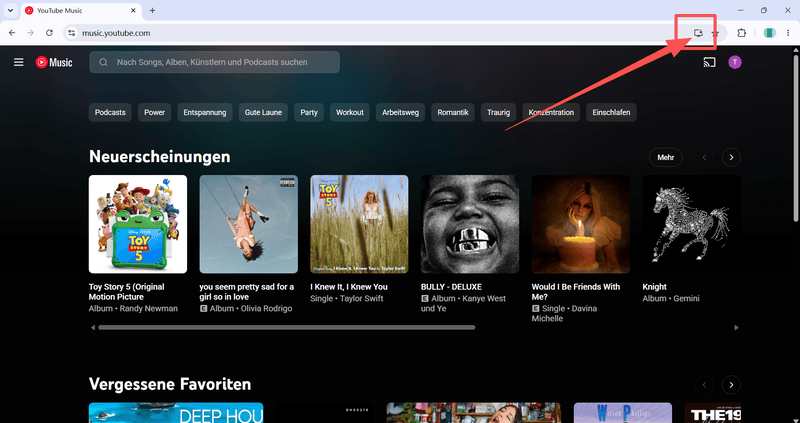The height and width of the screenshot is (423, 800).
Task: Open the hamburger guide menu
Action: (x=19, y=62)
